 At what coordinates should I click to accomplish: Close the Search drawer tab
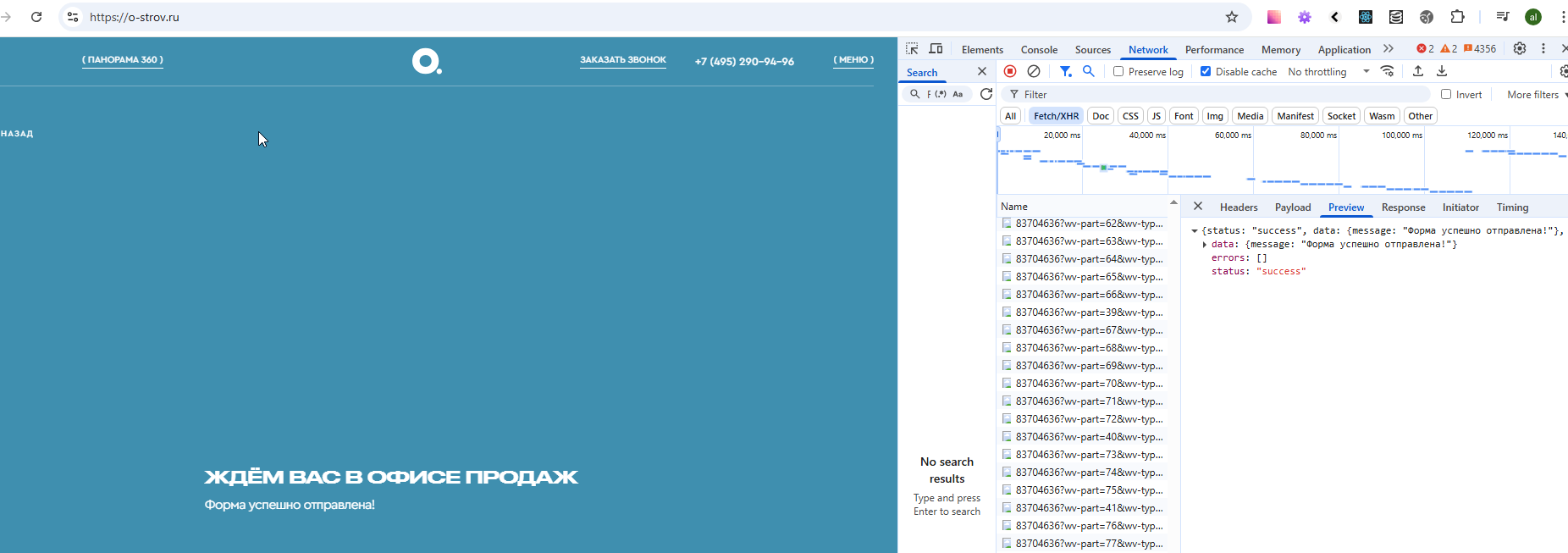pos(982,72)
